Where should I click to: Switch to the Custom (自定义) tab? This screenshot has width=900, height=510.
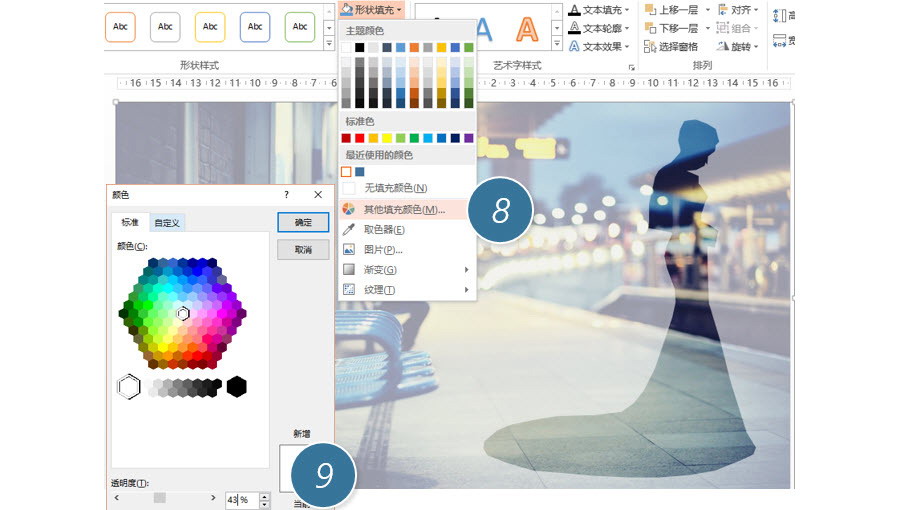(x=166, y=223)
